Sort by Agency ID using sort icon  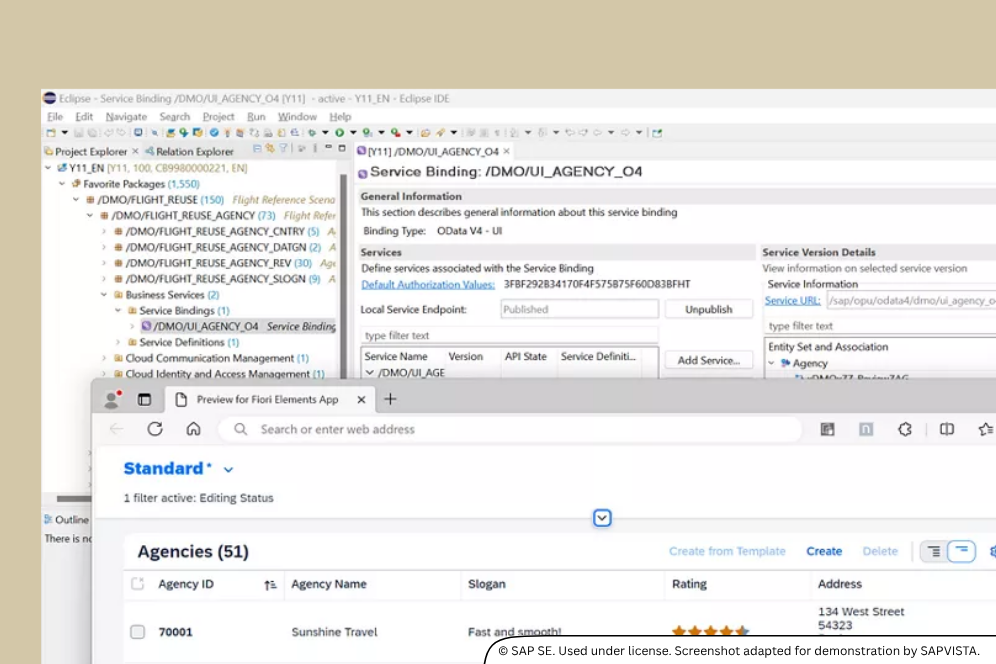tap(270, 585)
